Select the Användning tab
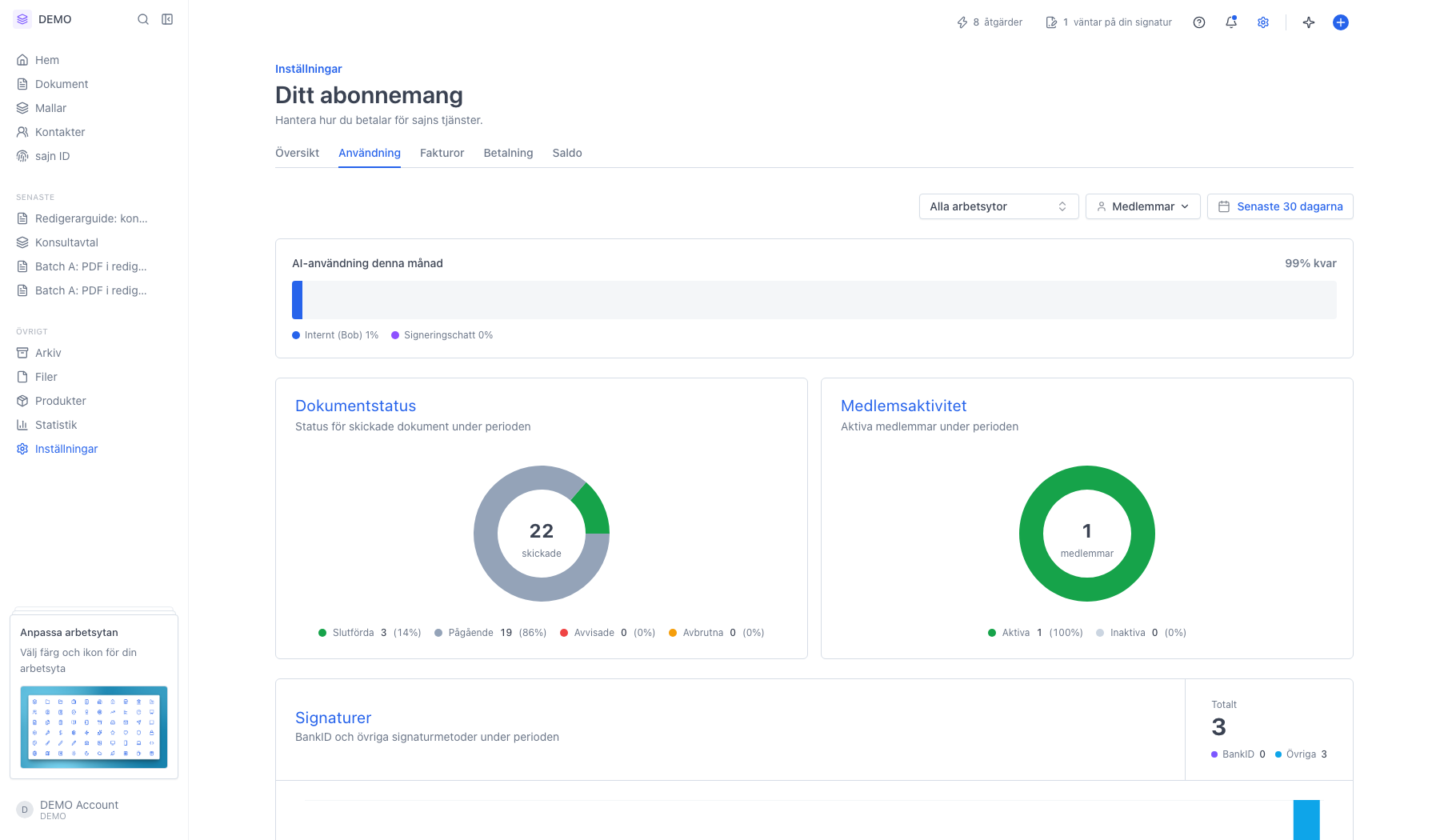This screenshot has width=1440, height=840. pyautogui.click(x=370, y=153)
